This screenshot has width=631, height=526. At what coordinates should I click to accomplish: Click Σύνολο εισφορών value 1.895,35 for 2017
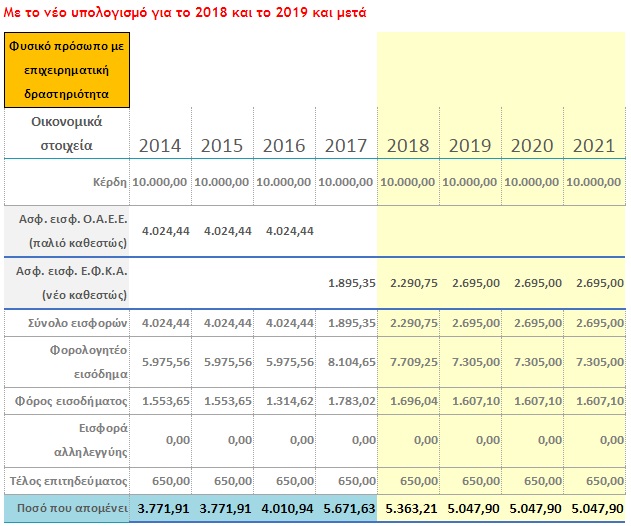coord(352,323)
